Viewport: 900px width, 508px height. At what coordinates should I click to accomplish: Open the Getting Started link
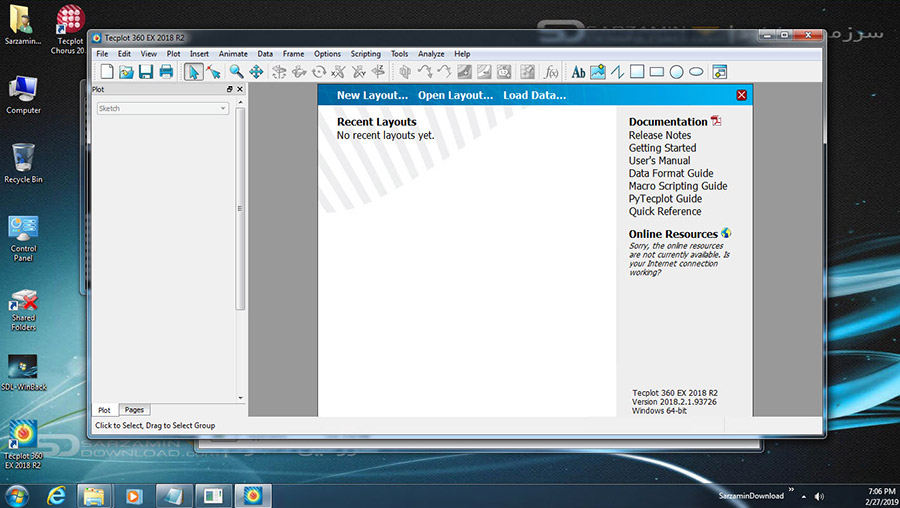662,148
